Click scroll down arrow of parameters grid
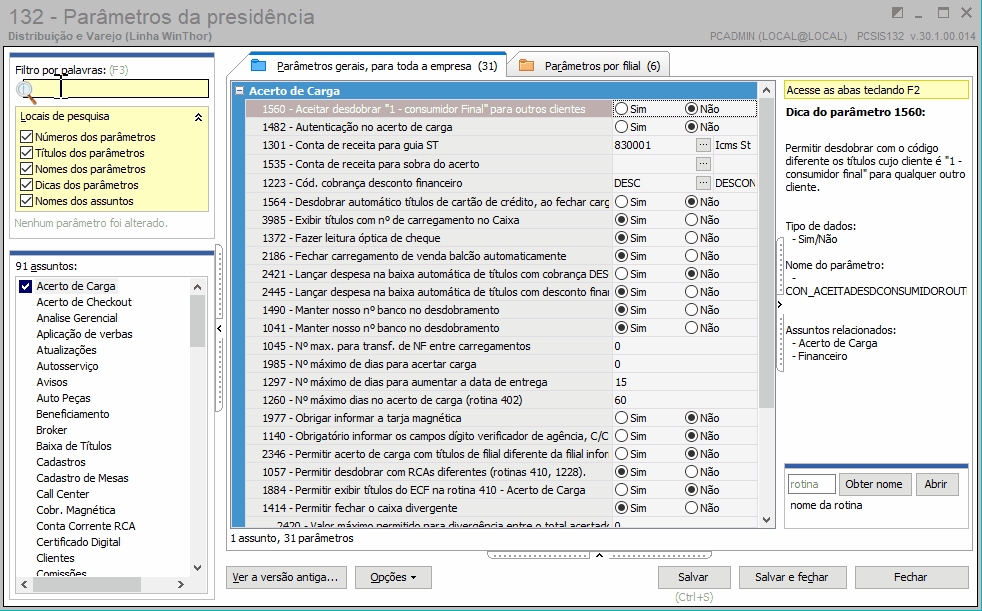Image resolution: width=982 pixels, height=611 pixels. coord(767,520)
